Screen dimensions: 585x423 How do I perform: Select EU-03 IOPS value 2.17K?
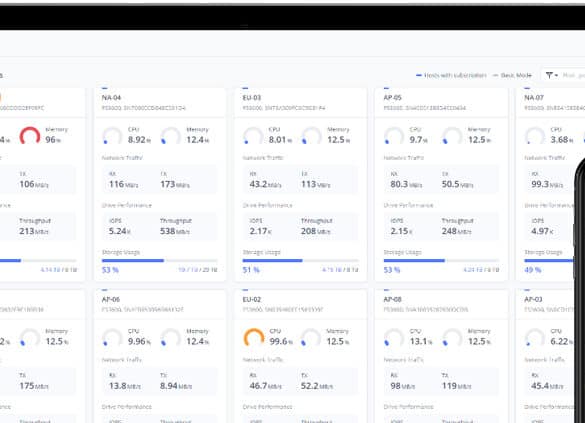[x=260, y=231]
